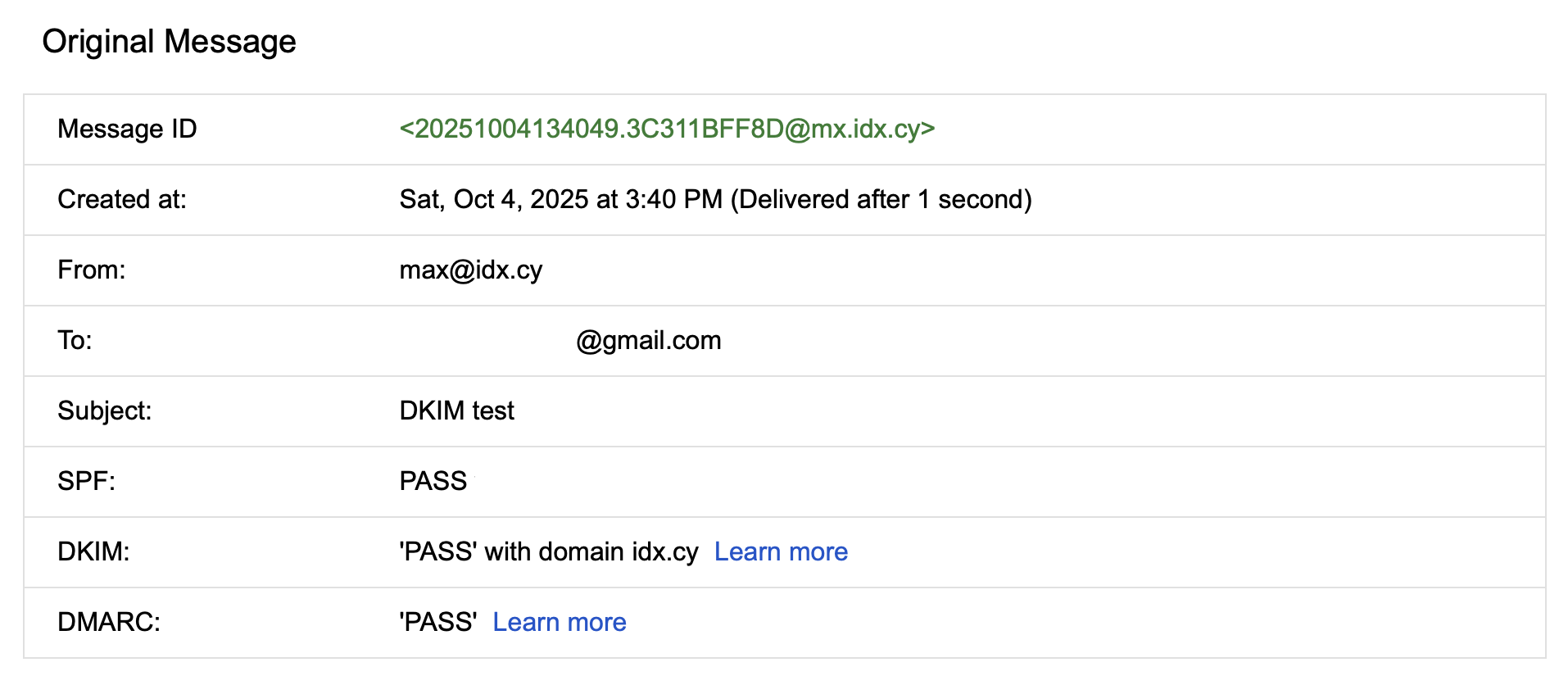Click the To: row label

pos(75,340)
